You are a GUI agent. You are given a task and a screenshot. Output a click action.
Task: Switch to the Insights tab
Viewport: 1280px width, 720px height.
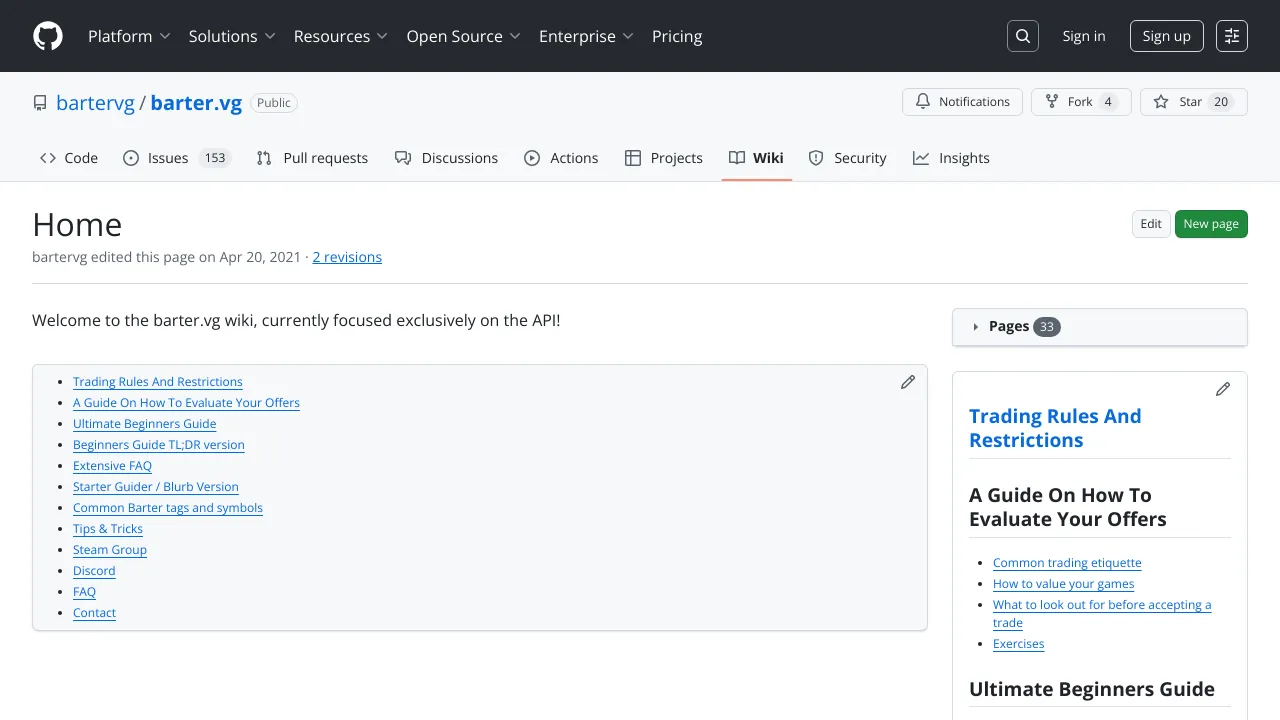pyautogui.click(x=951, y=158)
